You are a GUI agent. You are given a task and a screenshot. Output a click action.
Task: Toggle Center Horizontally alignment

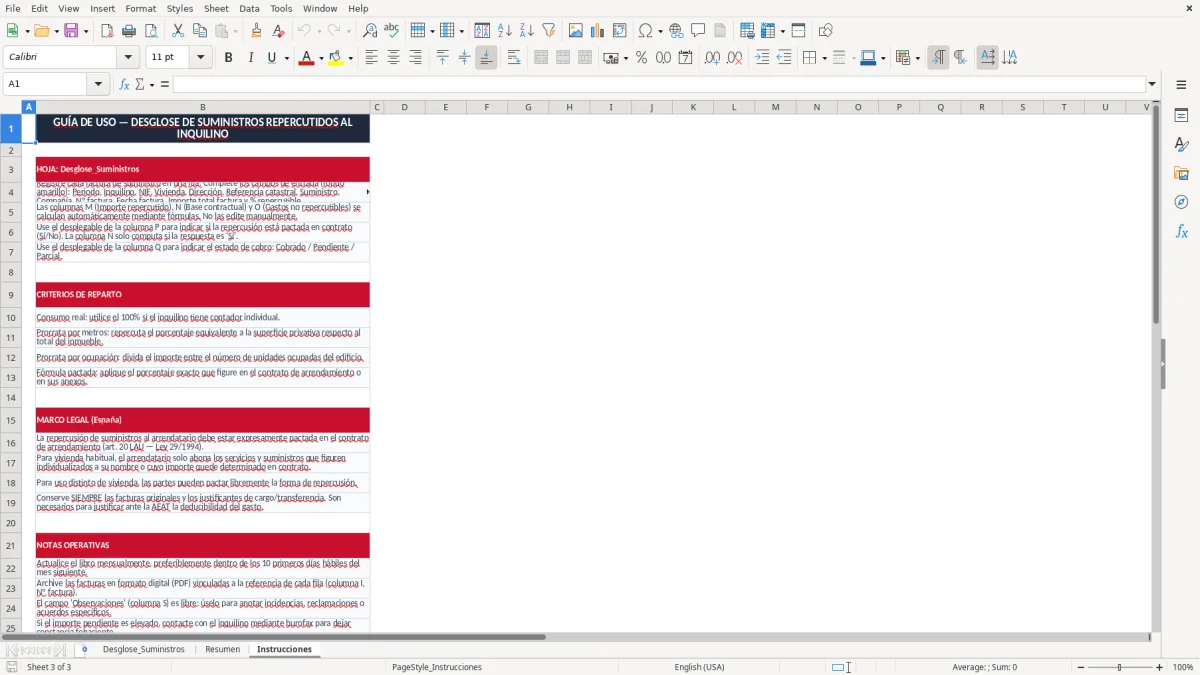[394, 58]
